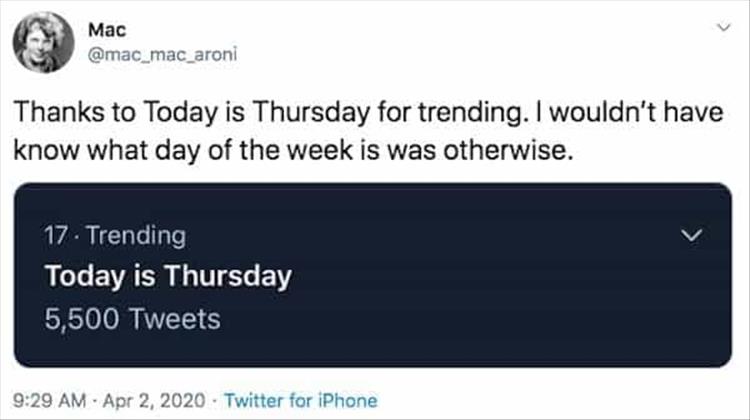Click the 9:29 AM timestamp
This screenshot has width=750, height=420.
(49, 400)
